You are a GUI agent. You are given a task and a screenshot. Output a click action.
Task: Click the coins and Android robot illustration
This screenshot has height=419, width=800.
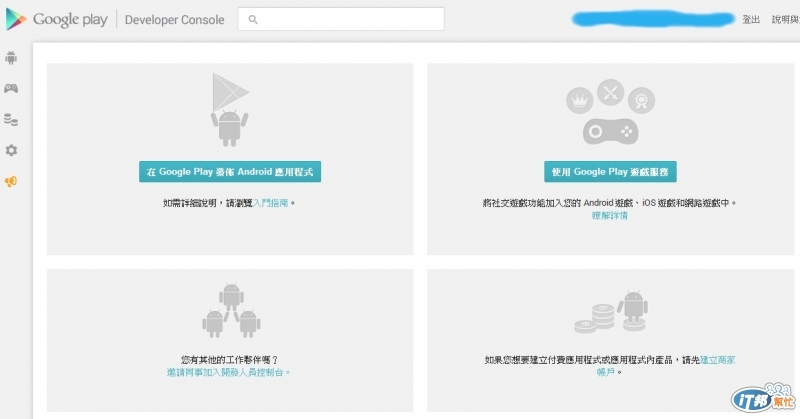coord(611,312)
